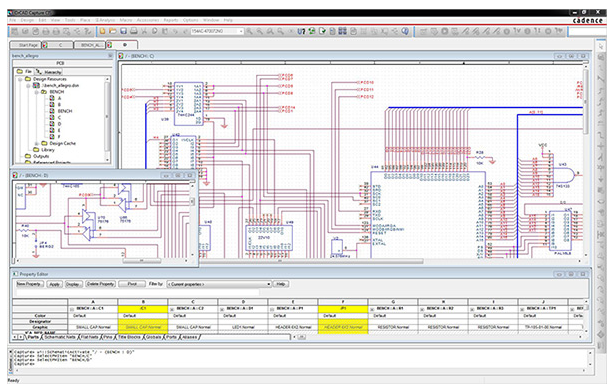Open the part selection combo box dropdown
This screenshot has width=616, height=389.
pos(241,31)
